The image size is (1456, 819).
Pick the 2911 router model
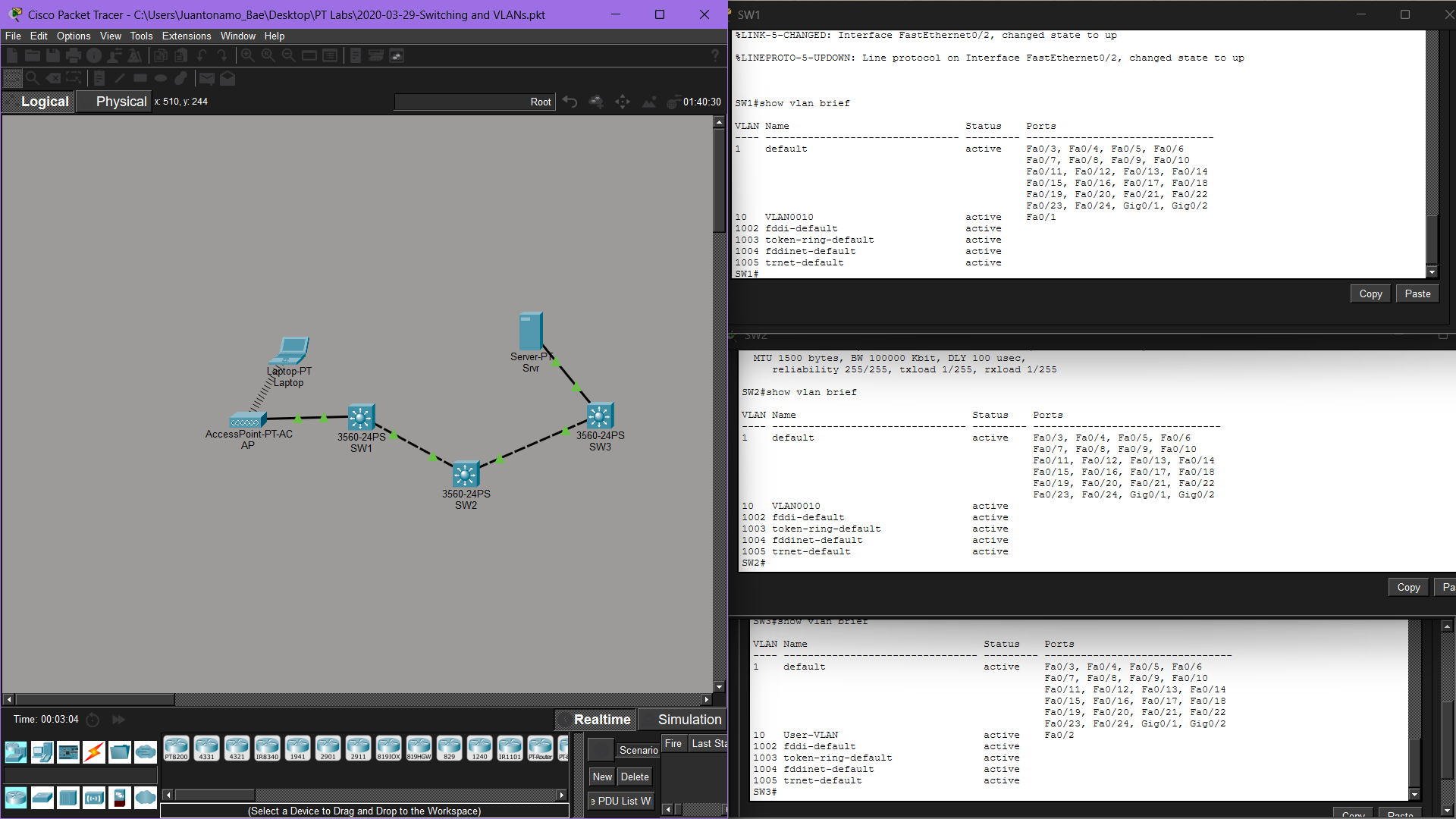(358, 748)
